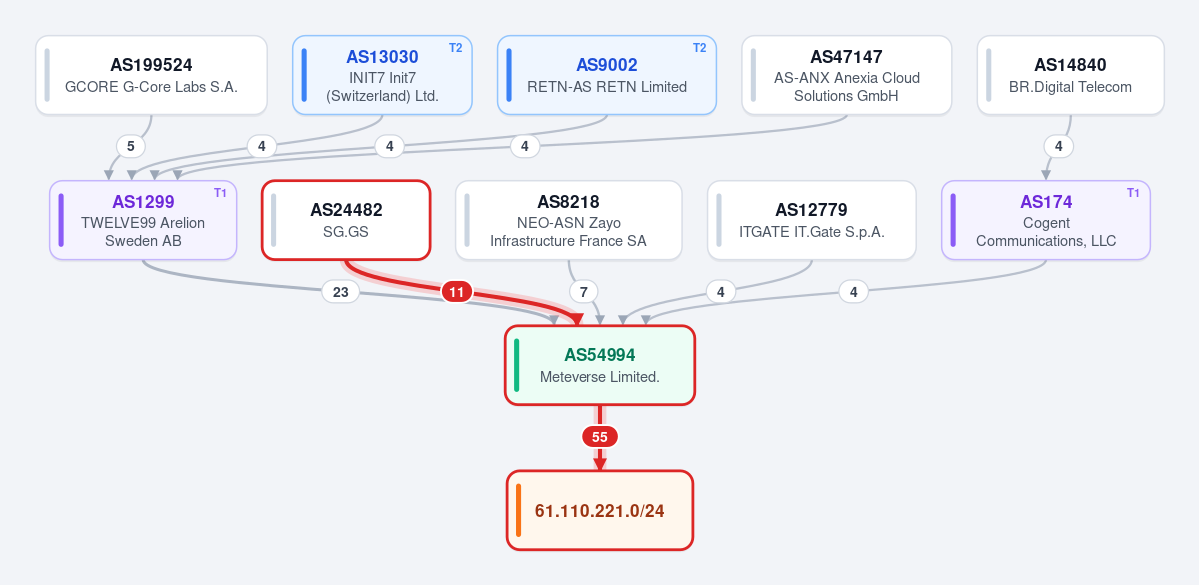Viewport: 1199px width, 585px height.
Task: Click the T1 tag on AS174
Action: [1133, 193]
